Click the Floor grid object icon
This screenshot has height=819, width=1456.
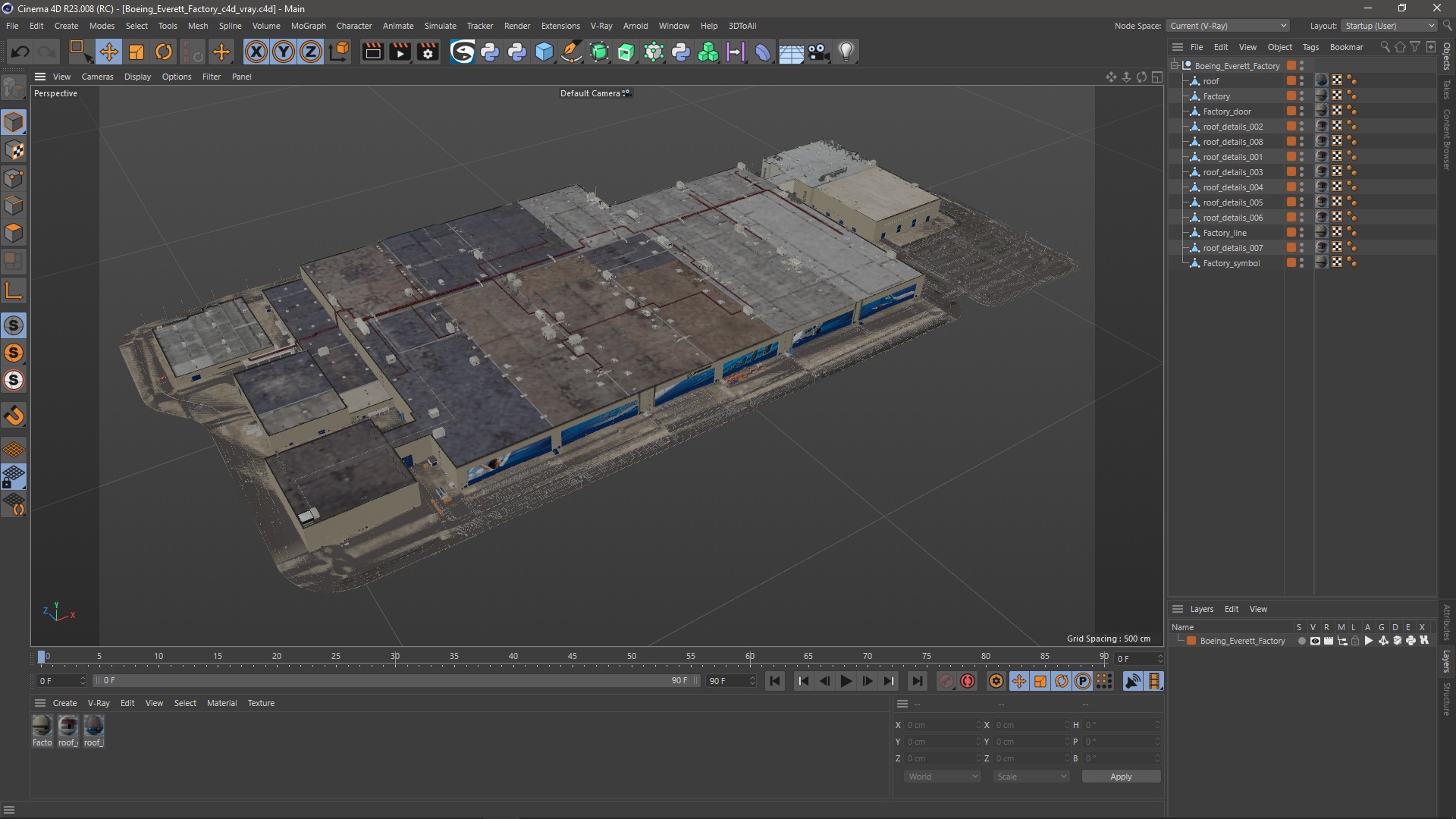coord(791,52)
